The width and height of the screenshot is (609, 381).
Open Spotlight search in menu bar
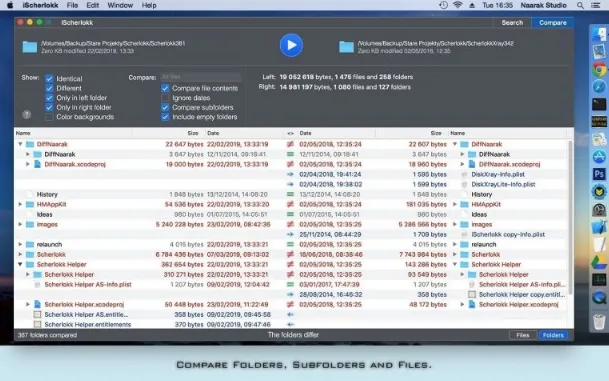pos(580,5)
